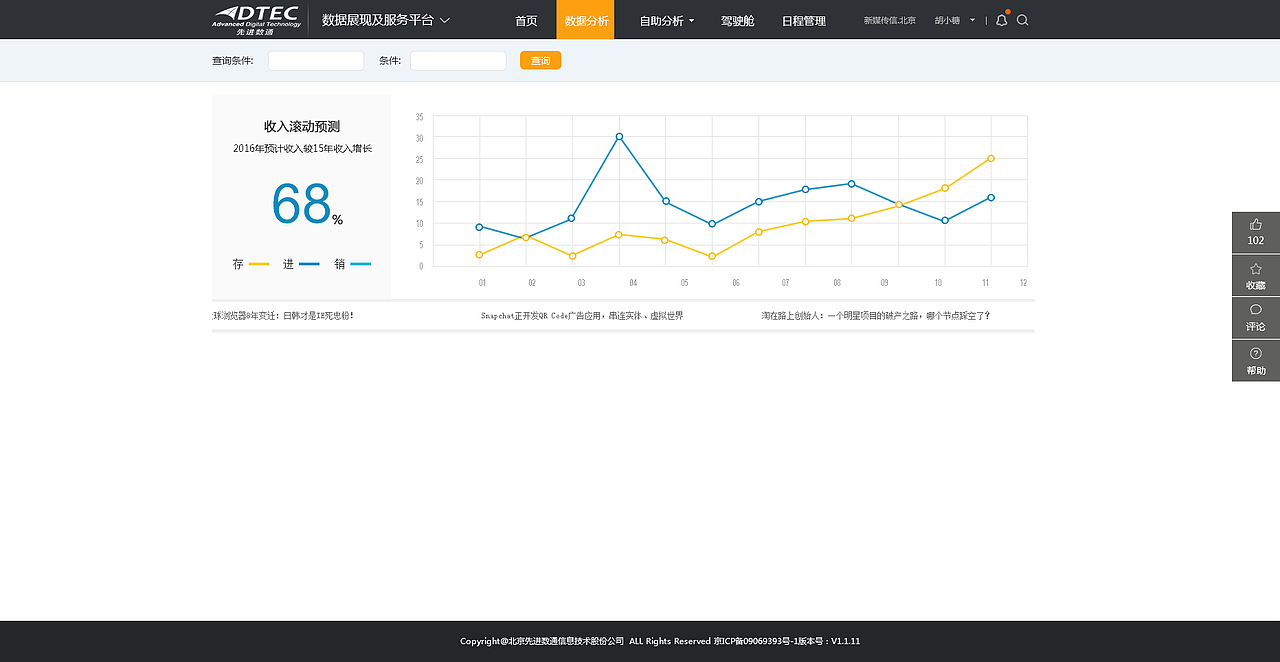Open the notification bell

1001,20
